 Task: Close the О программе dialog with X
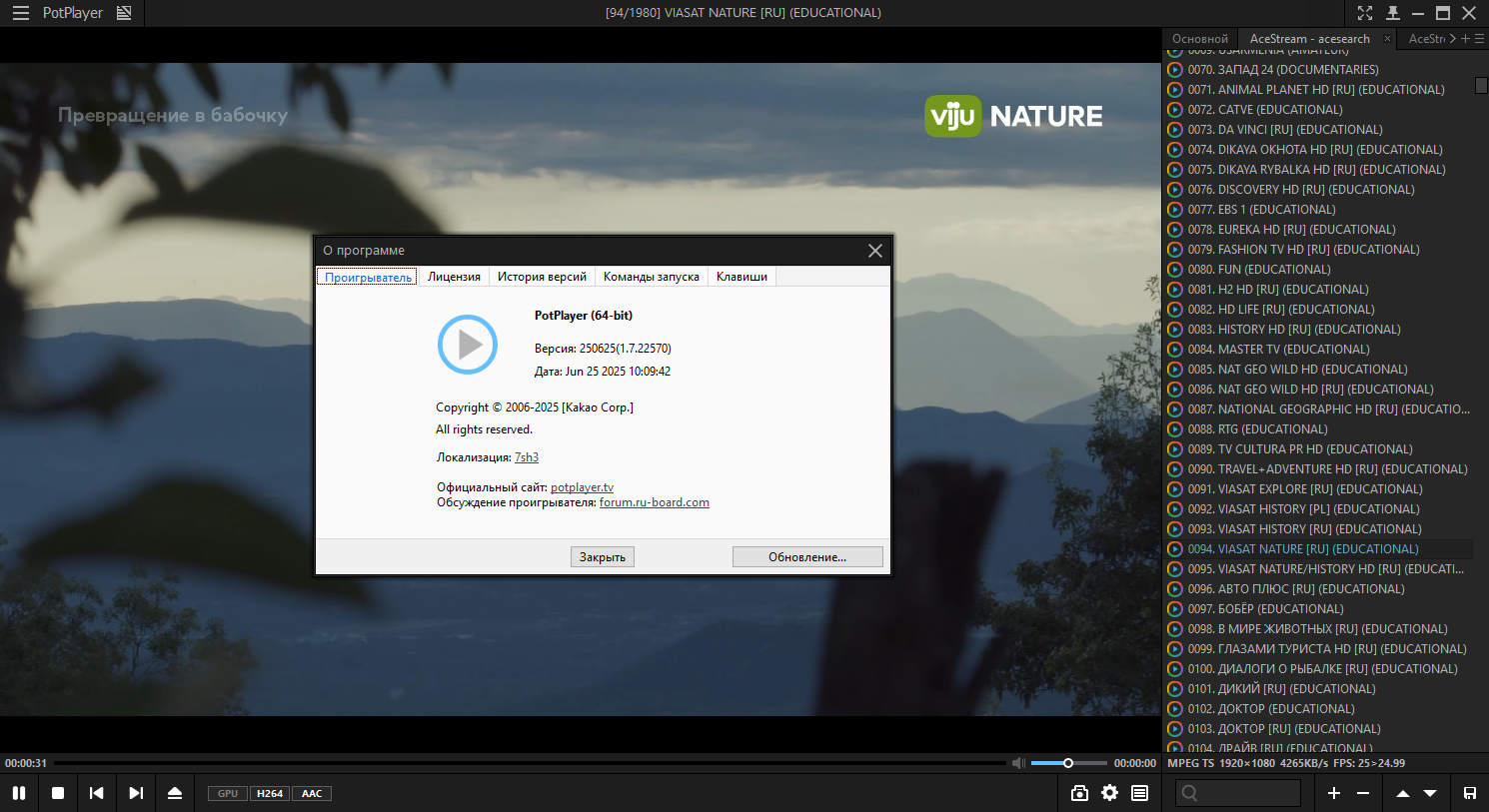click(x=875, y=251)
